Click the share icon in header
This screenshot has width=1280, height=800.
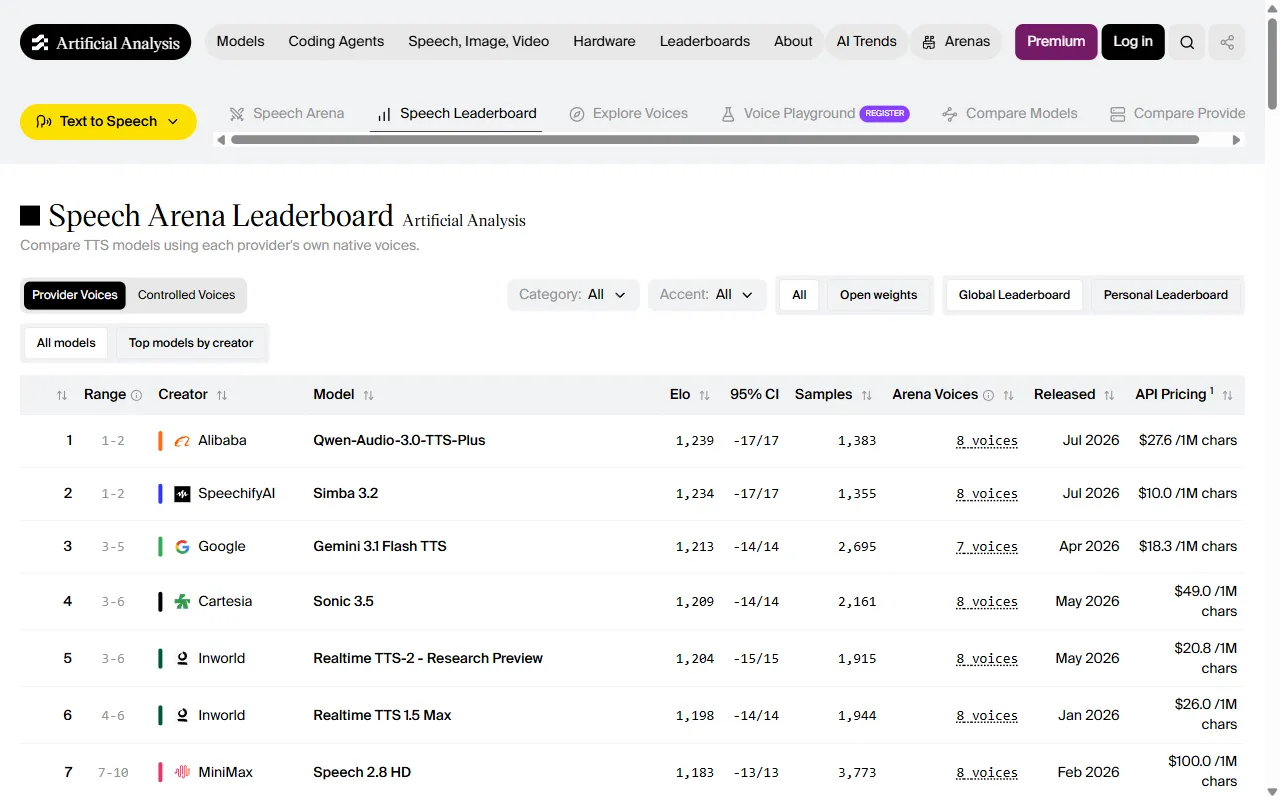pos(1227,42)
